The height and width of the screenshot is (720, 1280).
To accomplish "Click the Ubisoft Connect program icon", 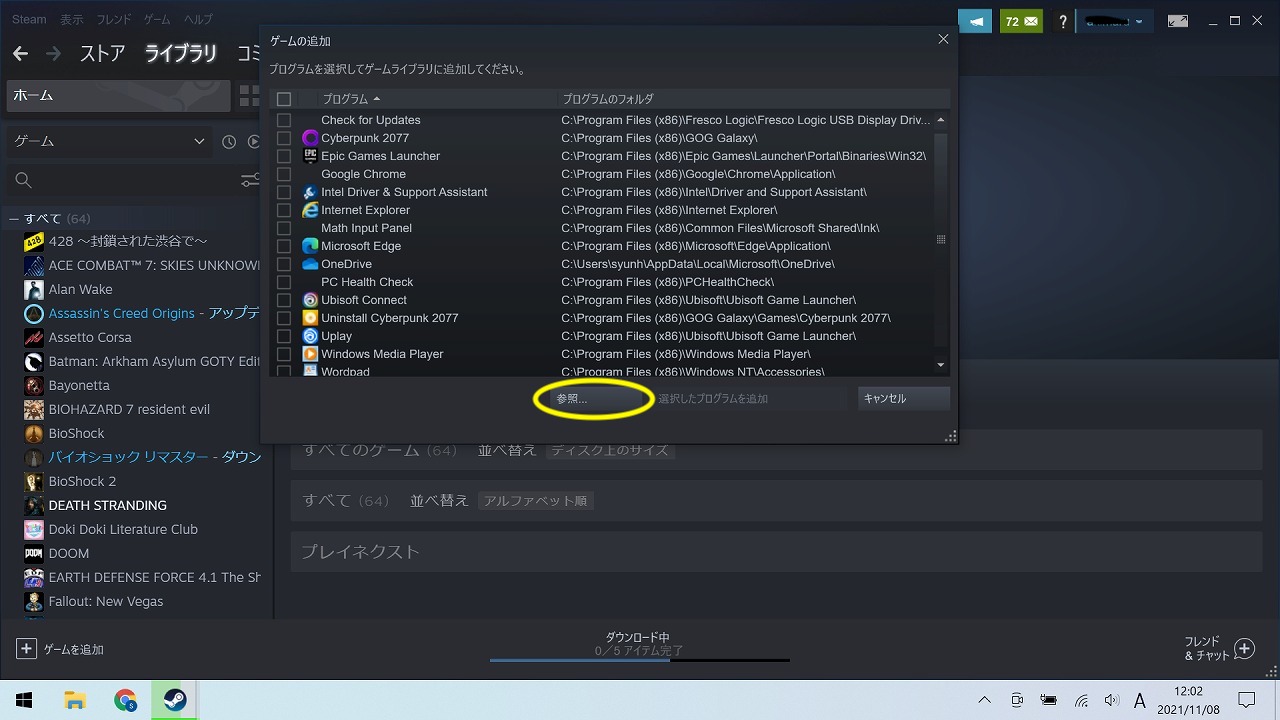I will (310, 300).
